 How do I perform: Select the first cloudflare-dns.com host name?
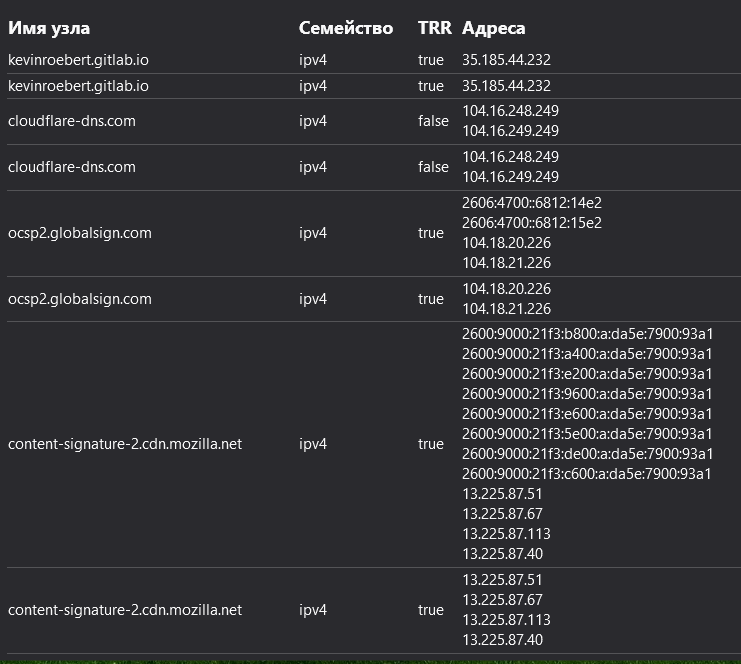click(x=72, y=121)
